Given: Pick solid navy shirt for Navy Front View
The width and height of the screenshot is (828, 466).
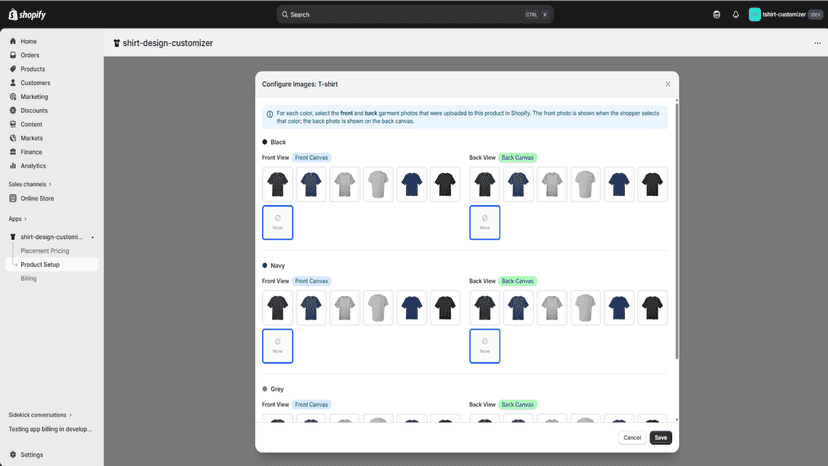Looking at the screenshot, I should coord(412,307).
